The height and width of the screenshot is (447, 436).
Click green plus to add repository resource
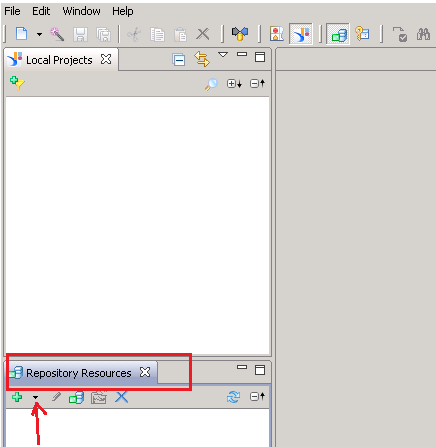coord(17,397)
